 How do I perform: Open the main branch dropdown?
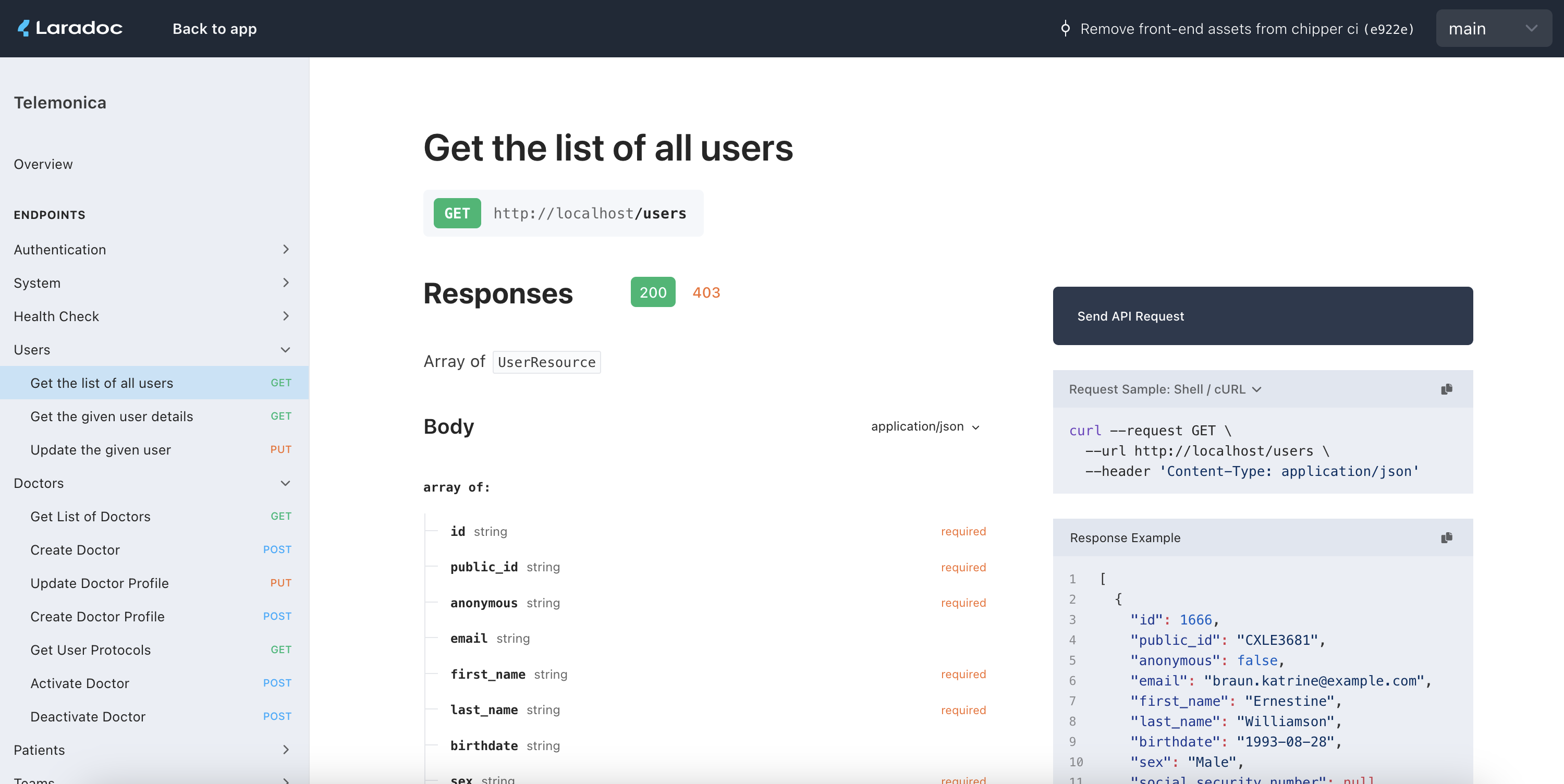(1494, 28)
